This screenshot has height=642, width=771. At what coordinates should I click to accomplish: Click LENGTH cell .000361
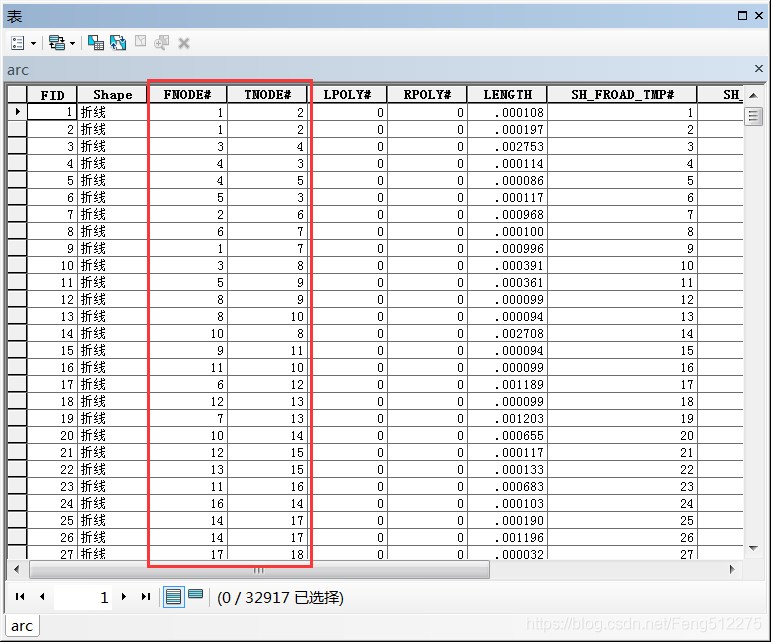tap(507, 283)
